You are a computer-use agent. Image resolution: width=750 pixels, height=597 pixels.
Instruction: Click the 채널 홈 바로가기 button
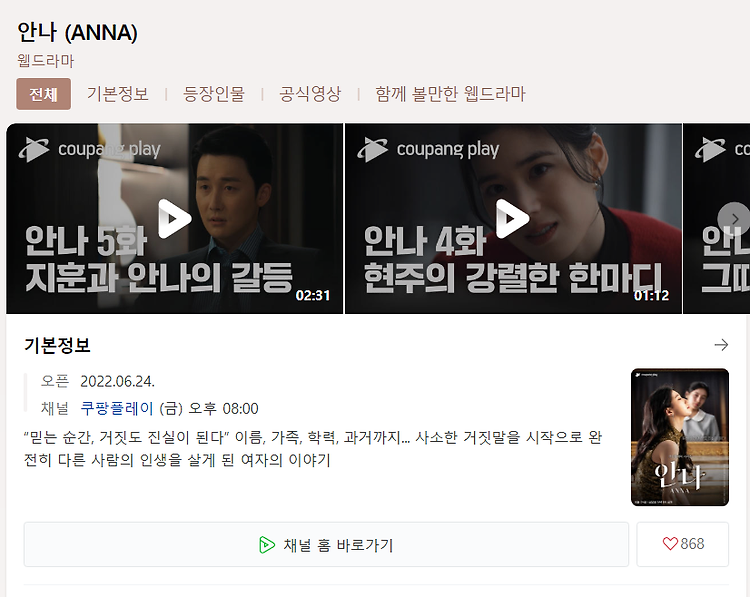[x=326, y=544]
